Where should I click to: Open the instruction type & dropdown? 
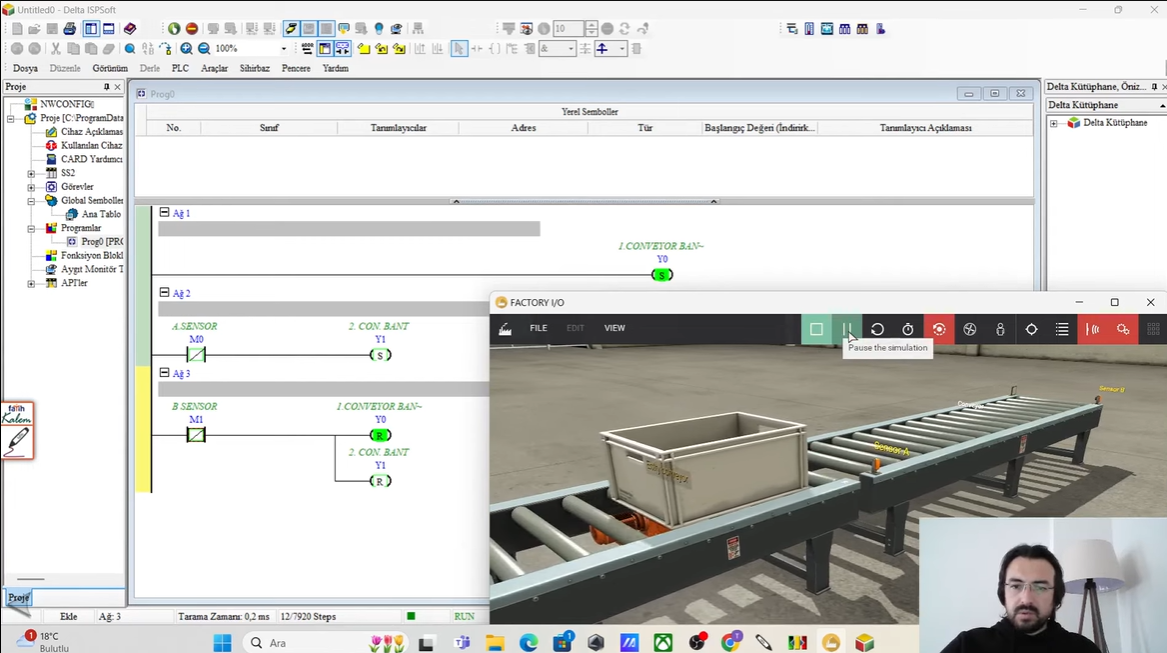coord(571,49)
